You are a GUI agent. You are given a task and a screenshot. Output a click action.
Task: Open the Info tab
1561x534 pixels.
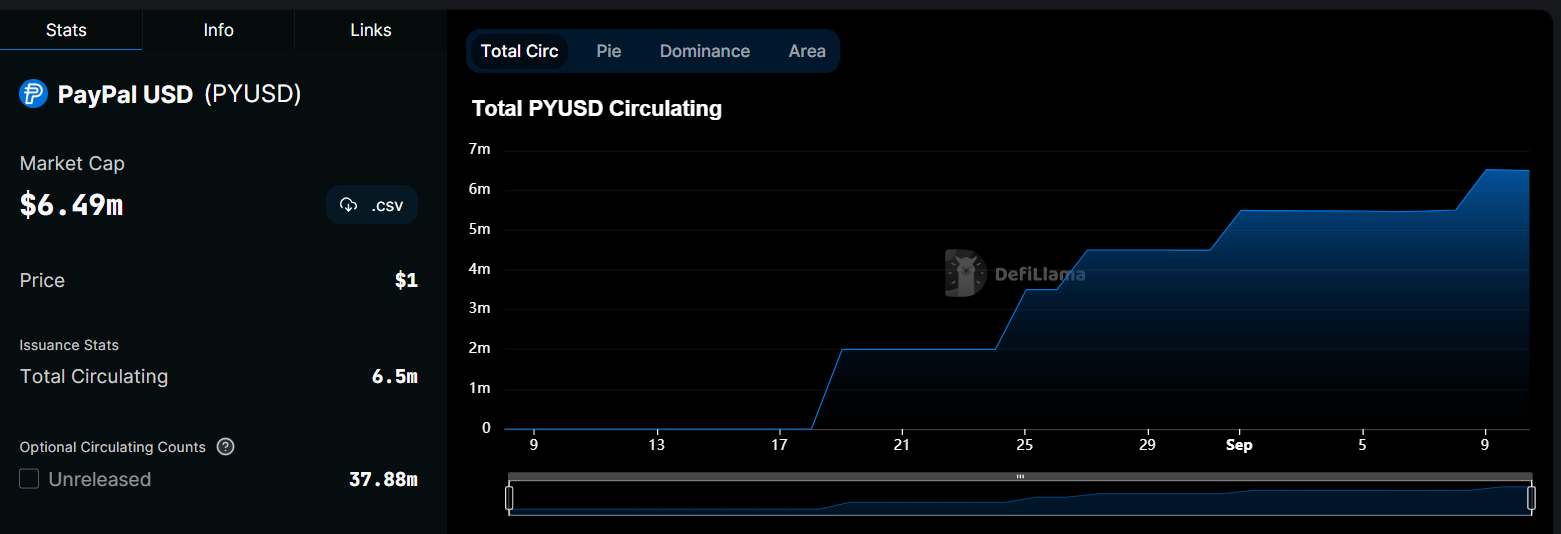[218, 30]
